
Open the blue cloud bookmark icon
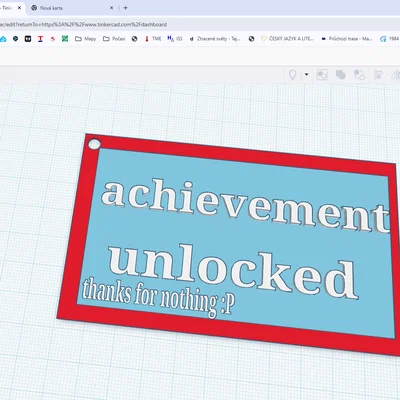click(3, 39)
